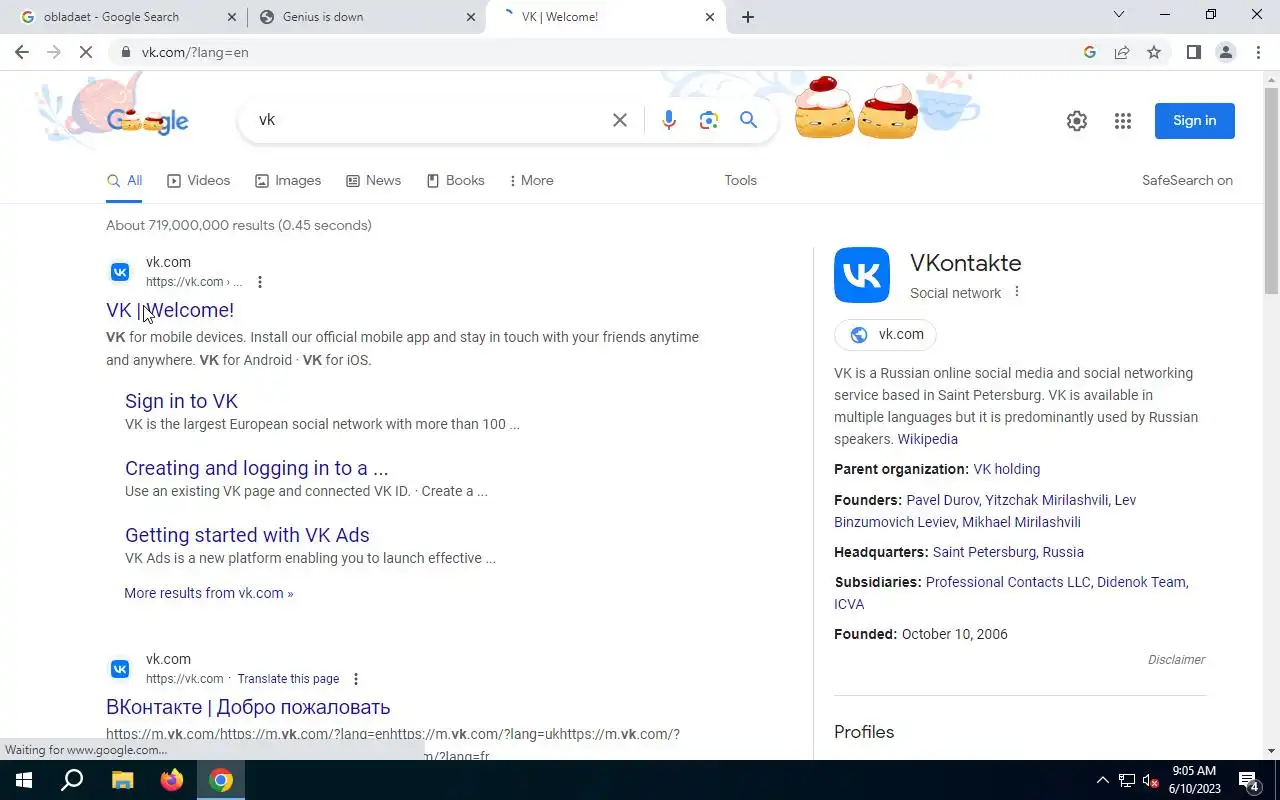Open vk.com button in knowledge panel
The image size is (1280, 800).
pos(885,335)
